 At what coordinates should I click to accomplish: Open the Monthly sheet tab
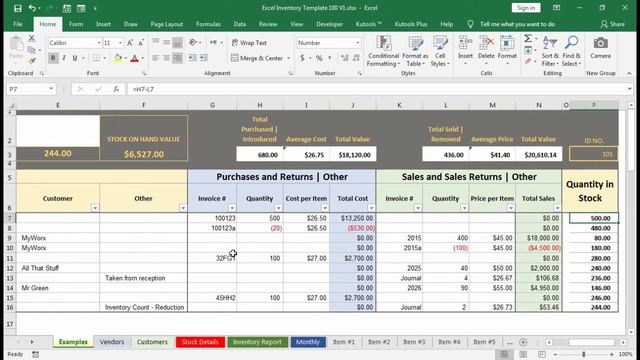(x=308, y=342)
